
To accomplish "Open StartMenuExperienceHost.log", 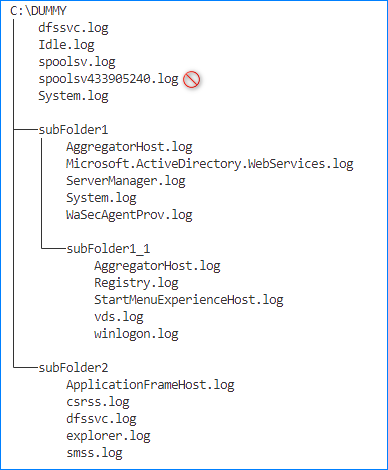I will (x=189, y=300).
